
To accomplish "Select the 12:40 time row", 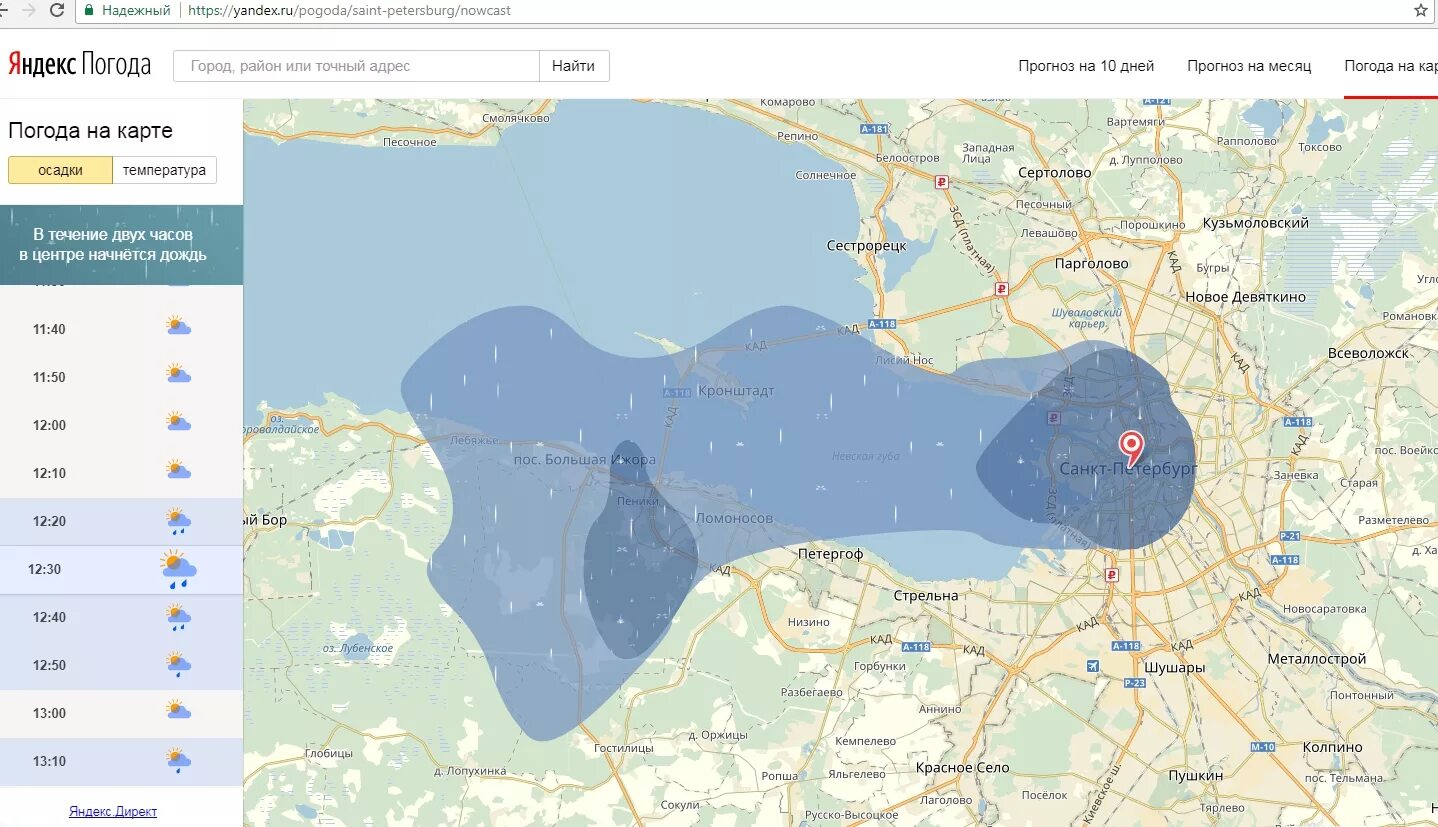I will point(121,617).
